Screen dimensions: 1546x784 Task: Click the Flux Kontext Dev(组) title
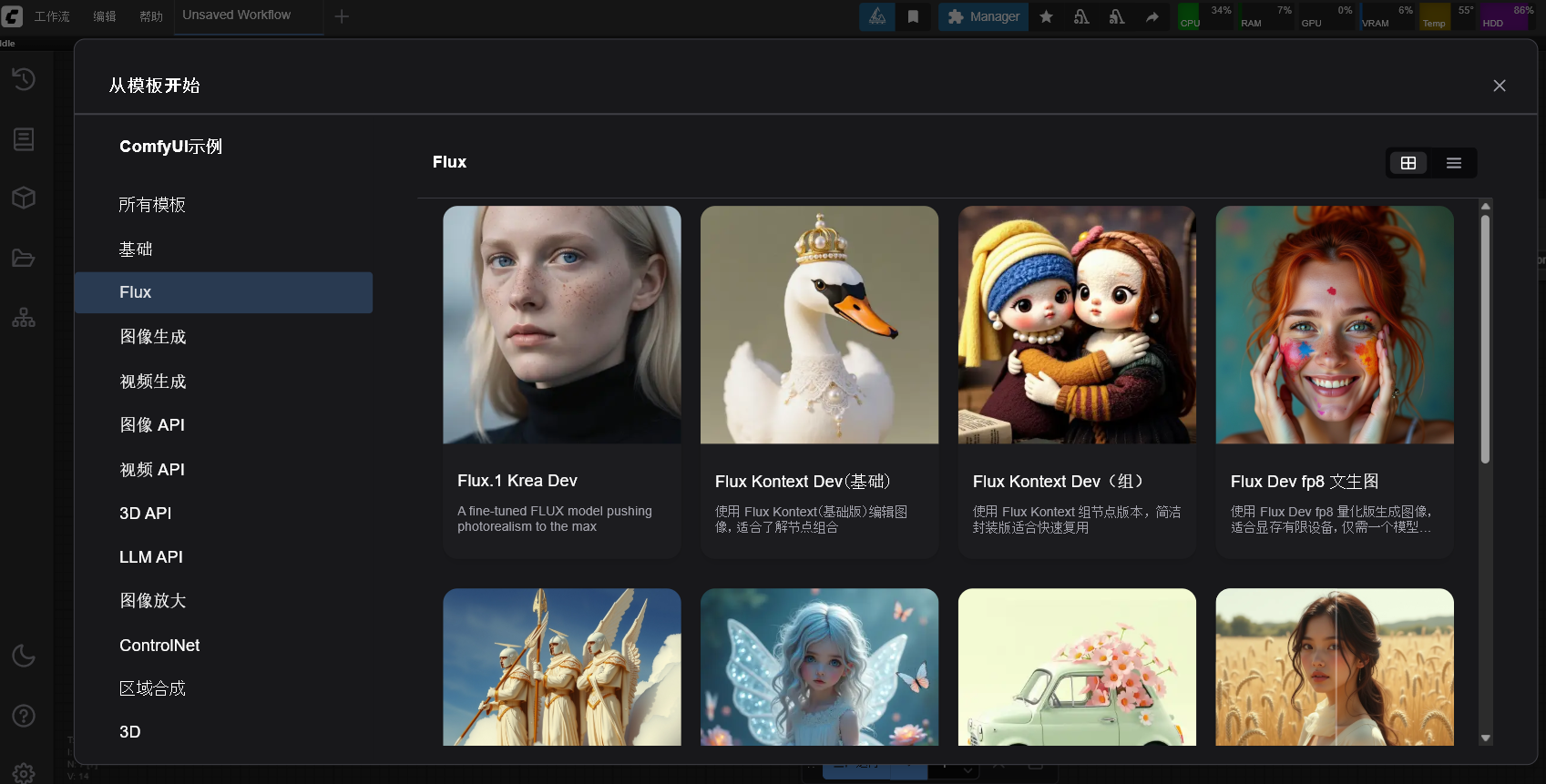pos(1058,482)
